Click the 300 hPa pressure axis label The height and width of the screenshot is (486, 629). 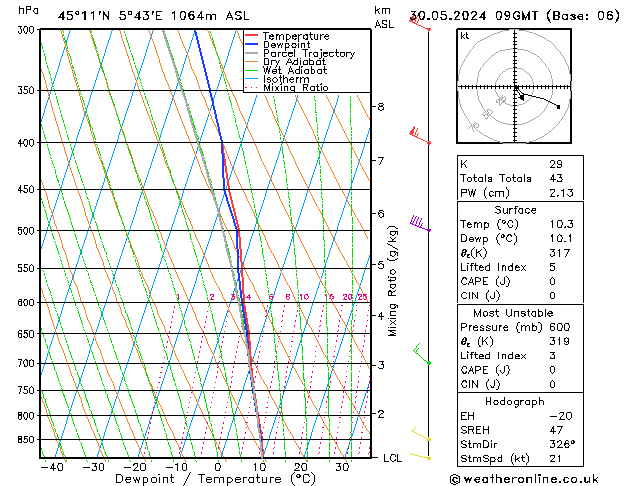click(28, 30)
